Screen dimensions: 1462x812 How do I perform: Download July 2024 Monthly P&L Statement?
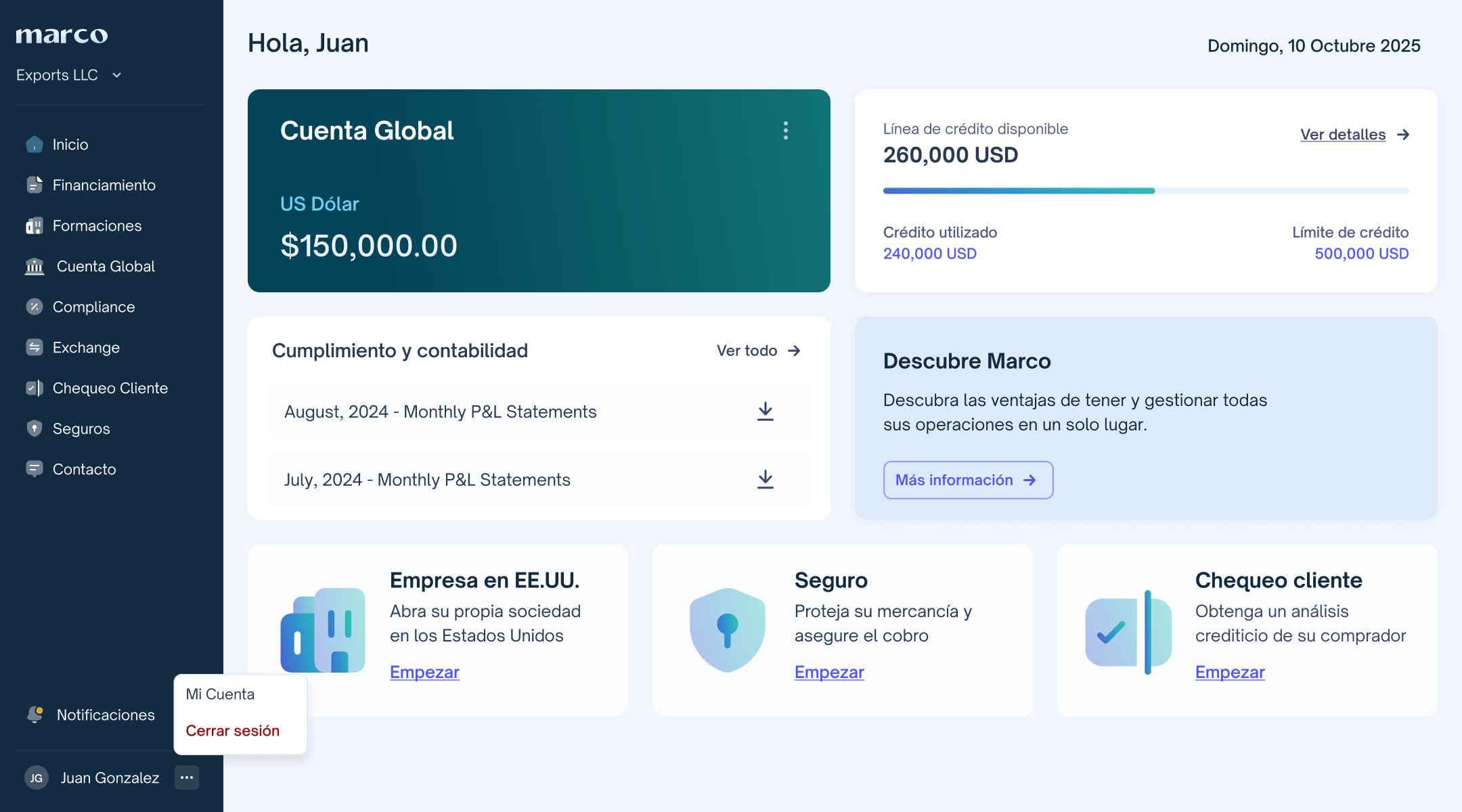pyautogui.click(x=765, y=479)
